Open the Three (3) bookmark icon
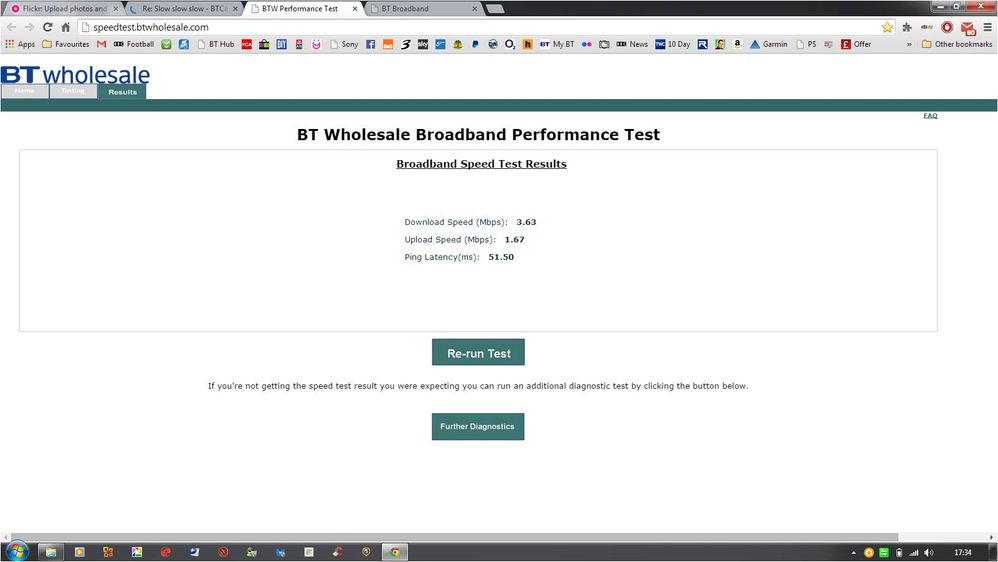998x562 pixels. point(405,44)
